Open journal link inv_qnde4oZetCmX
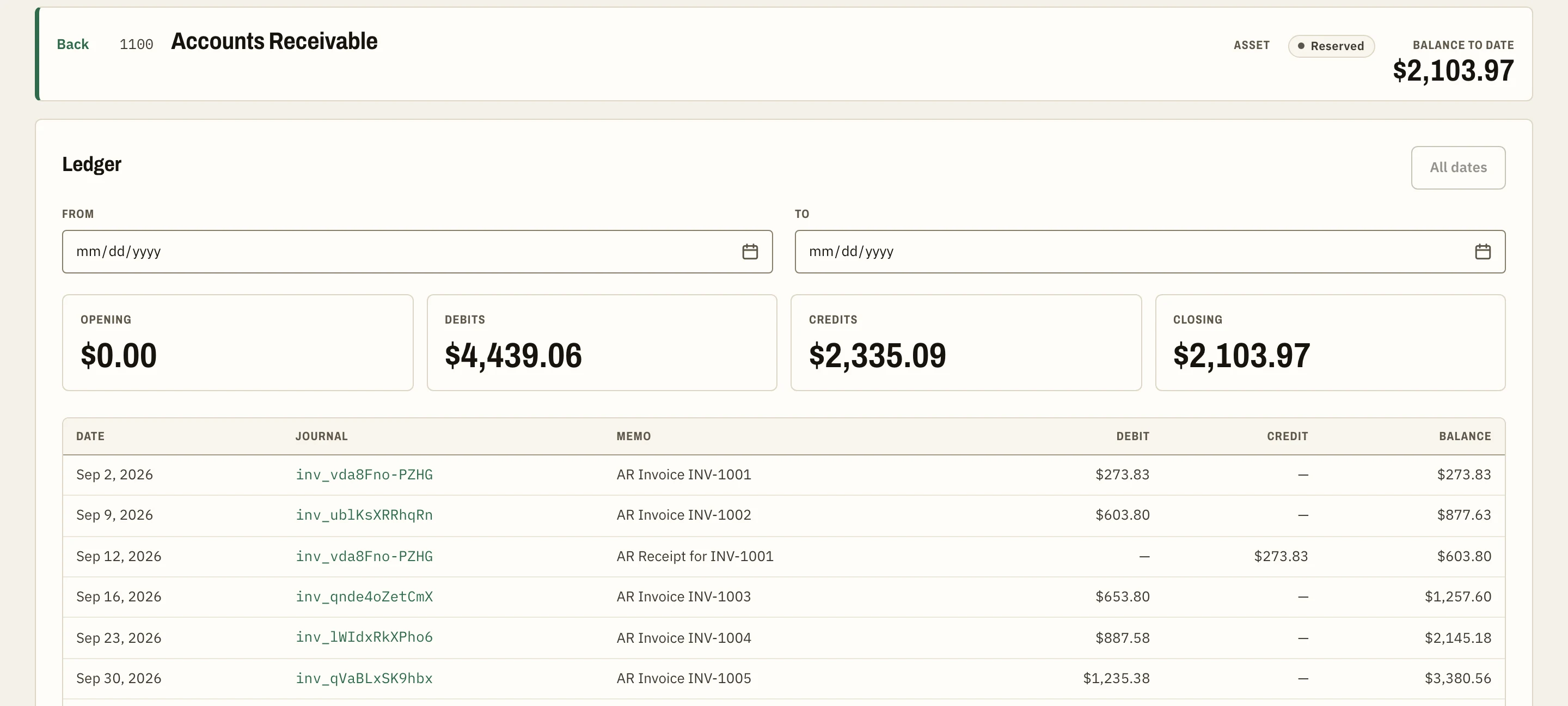This screenshot has width=1568, height=706. click(364, 597)
